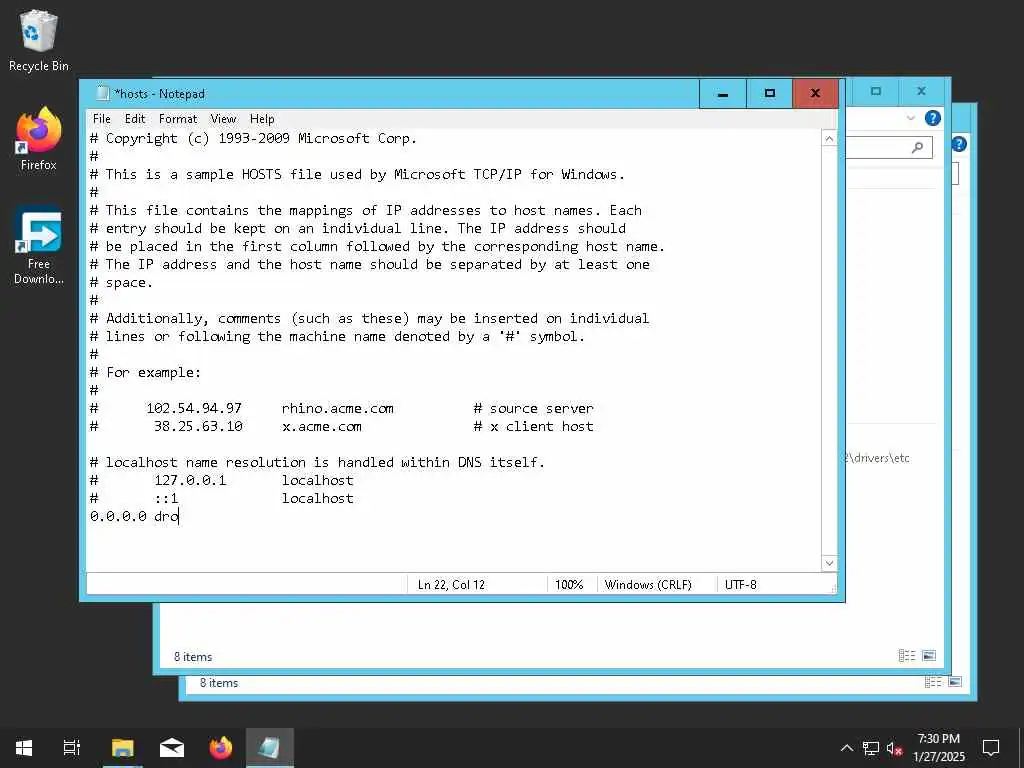Click the 'Windows (CRLF)' status bar entry
1024x768 pixels.
pos(648,584)
